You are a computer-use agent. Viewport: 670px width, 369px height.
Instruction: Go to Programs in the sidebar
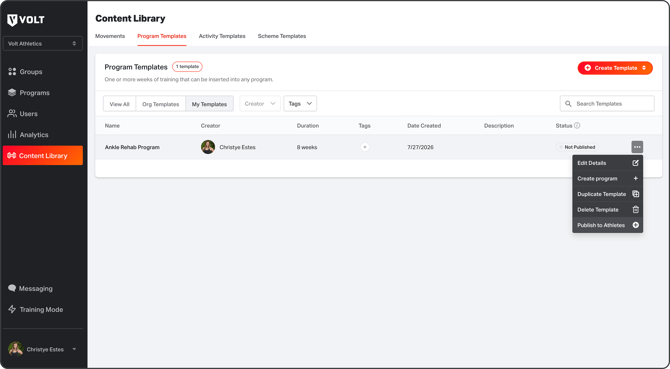[x=29, y=93]
